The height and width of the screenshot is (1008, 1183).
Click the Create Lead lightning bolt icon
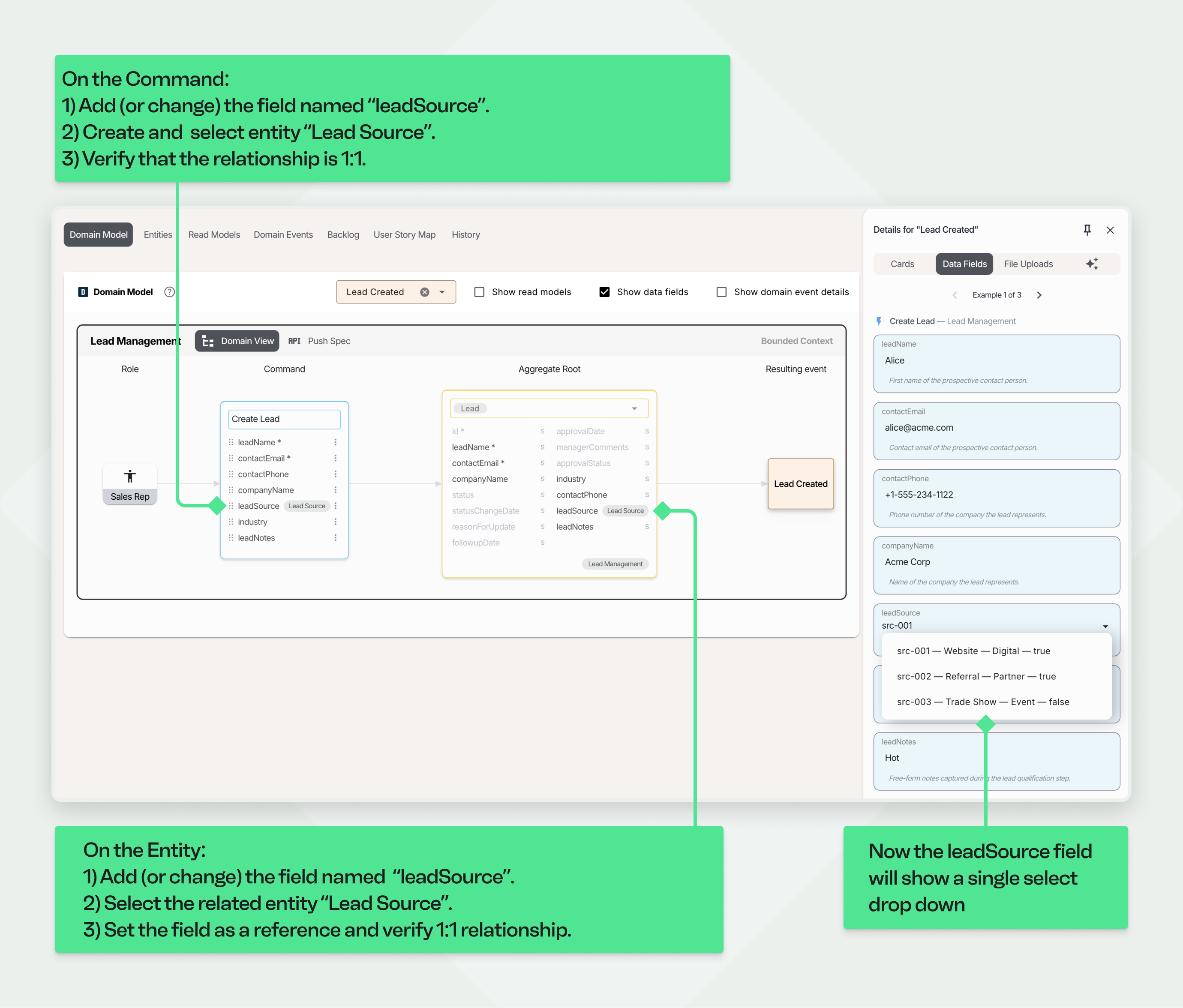pyautogui.click(x=879, y=321)
